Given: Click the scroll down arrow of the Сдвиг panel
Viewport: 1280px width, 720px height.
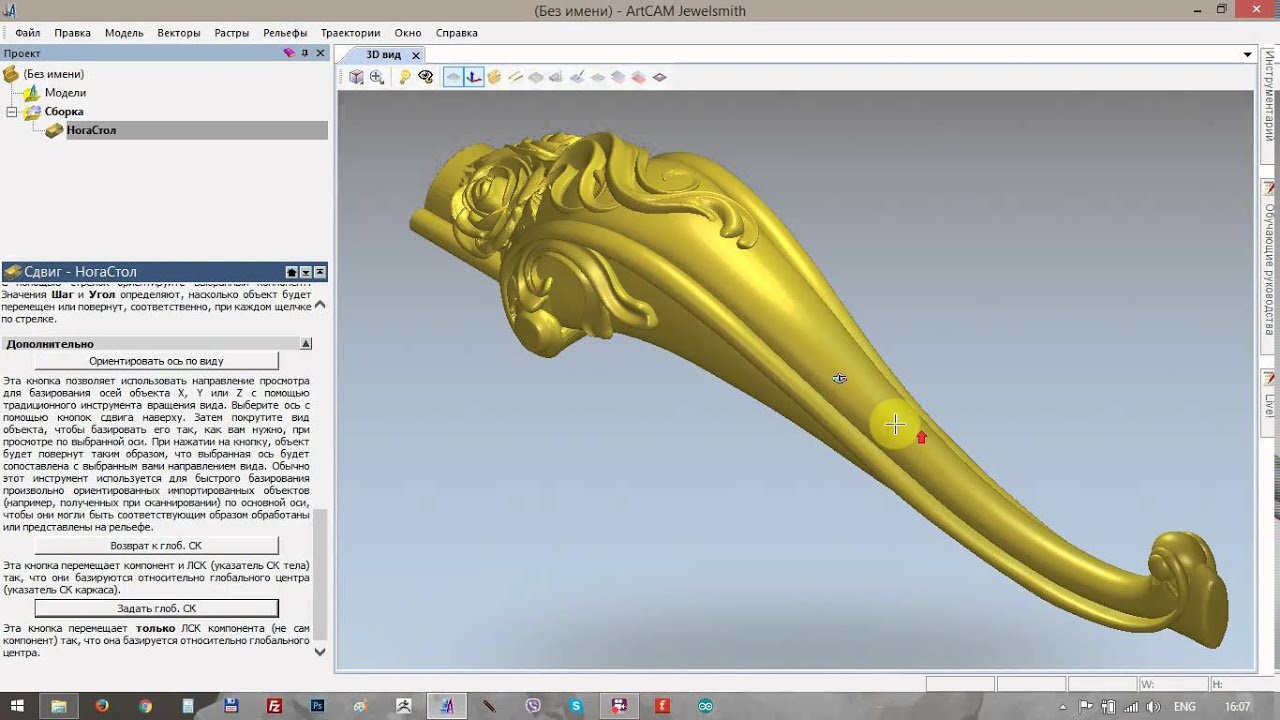Looking at the screenshot, I should point(320,651).
